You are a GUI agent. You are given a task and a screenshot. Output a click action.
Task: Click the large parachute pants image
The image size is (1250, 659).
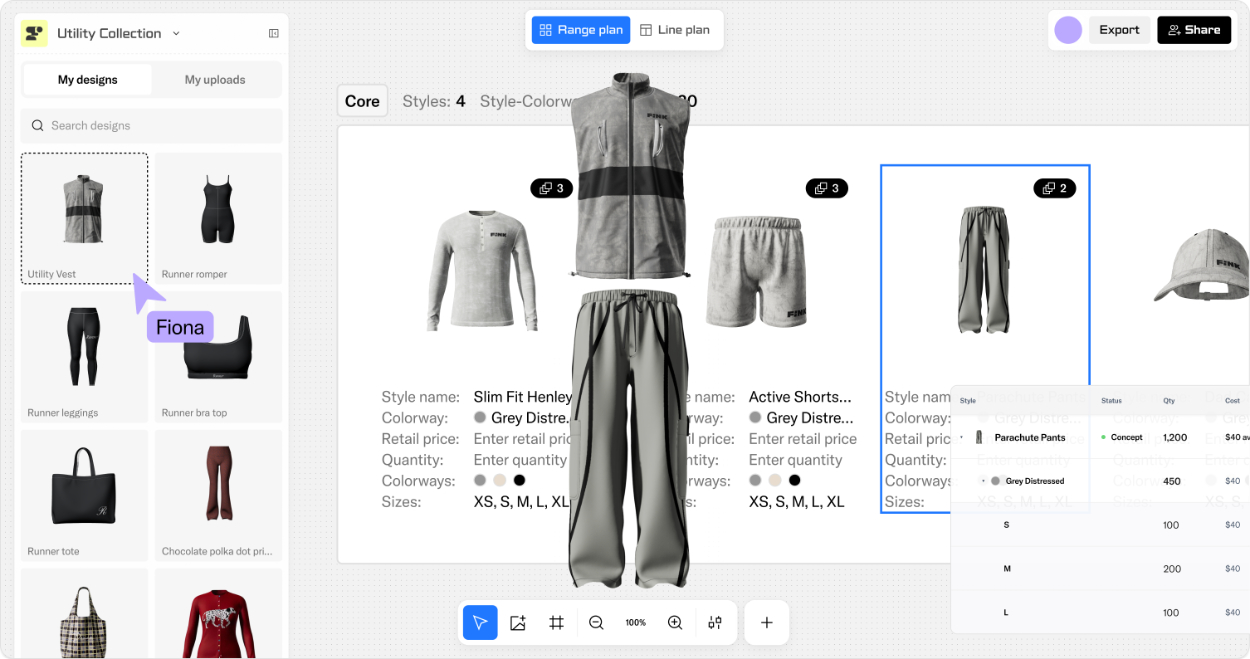click(x=630, y=438)
